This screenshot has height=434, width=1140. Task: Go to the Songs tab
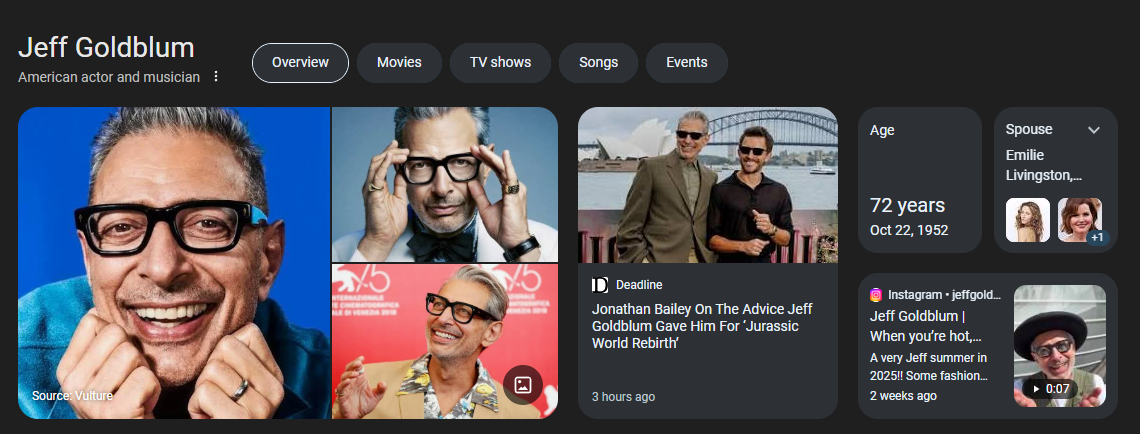tap(598, 63)
